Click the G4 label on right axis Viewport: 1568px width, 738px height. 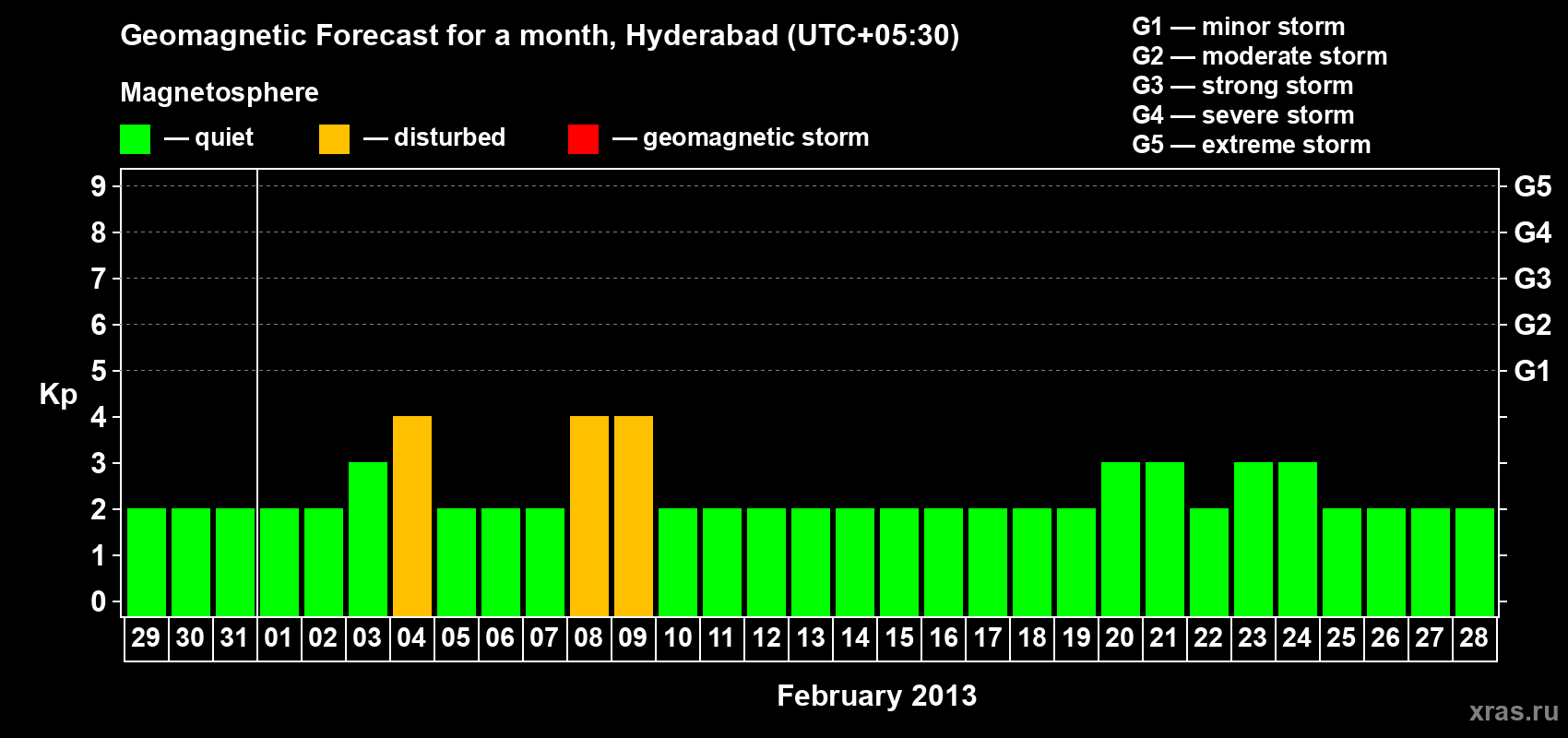pyautogui.click(x=1532, y=232)
